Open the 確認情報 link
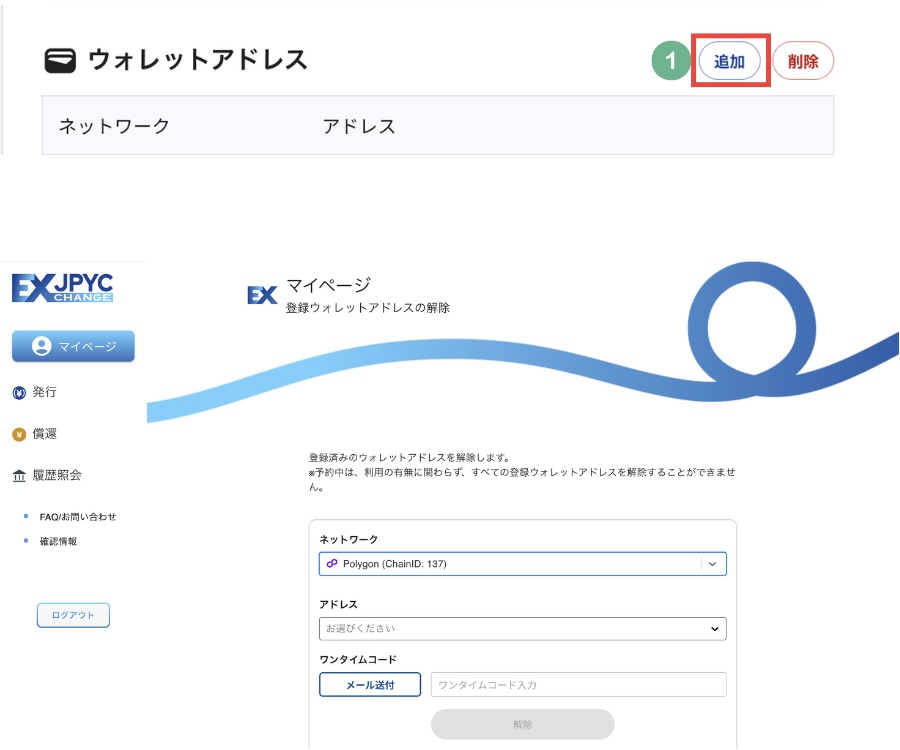Image resolution: width=900 pixels, height=750 pixels. coord(58,541)
